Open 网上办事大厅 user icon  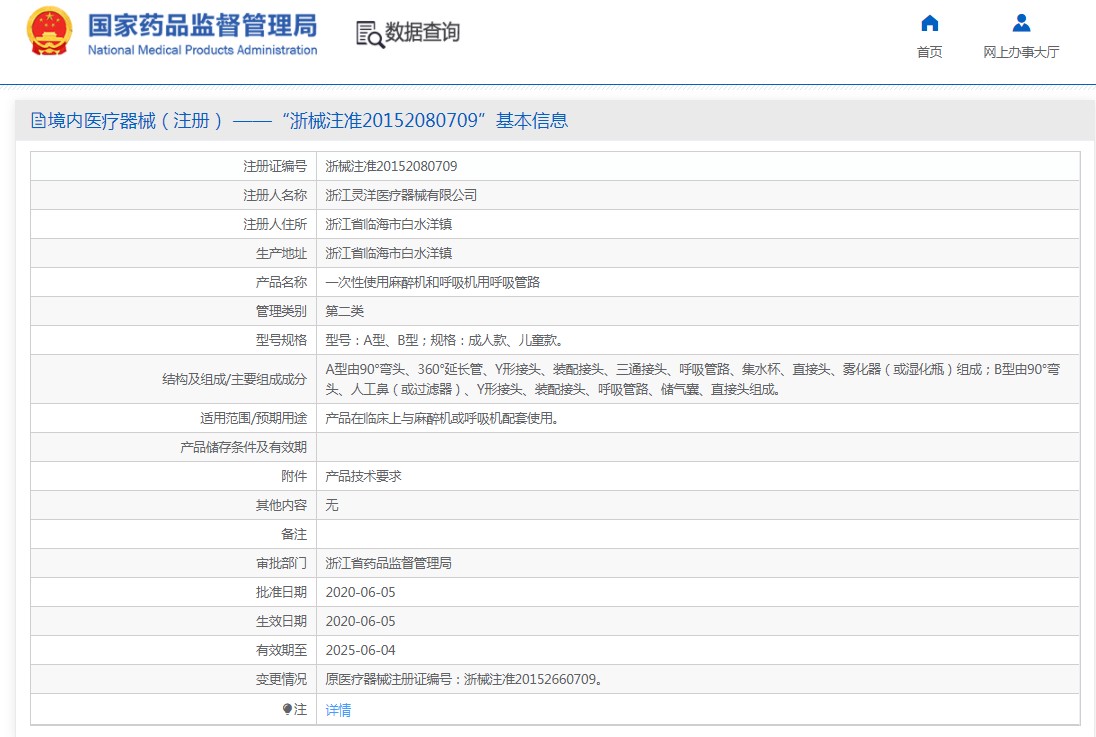1021,24
